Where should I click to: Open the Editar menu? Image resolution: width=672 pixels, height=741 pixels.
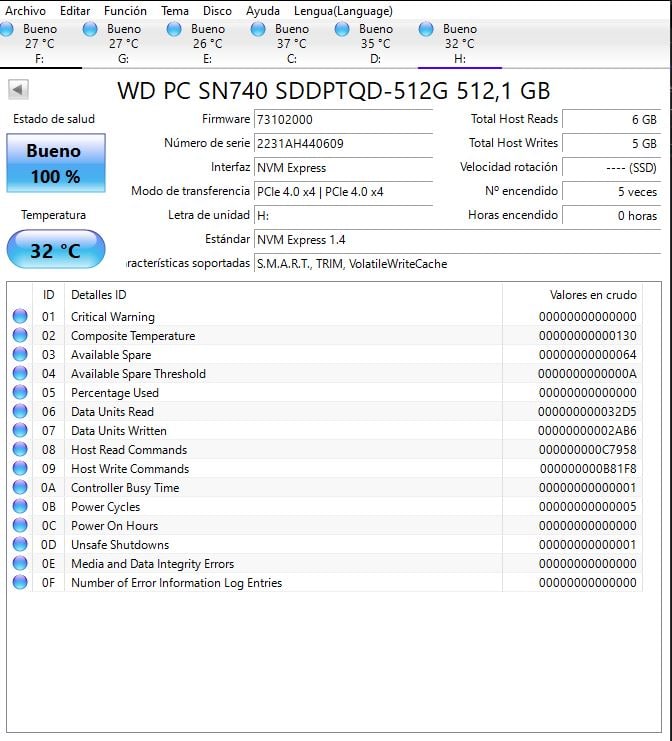75,10
